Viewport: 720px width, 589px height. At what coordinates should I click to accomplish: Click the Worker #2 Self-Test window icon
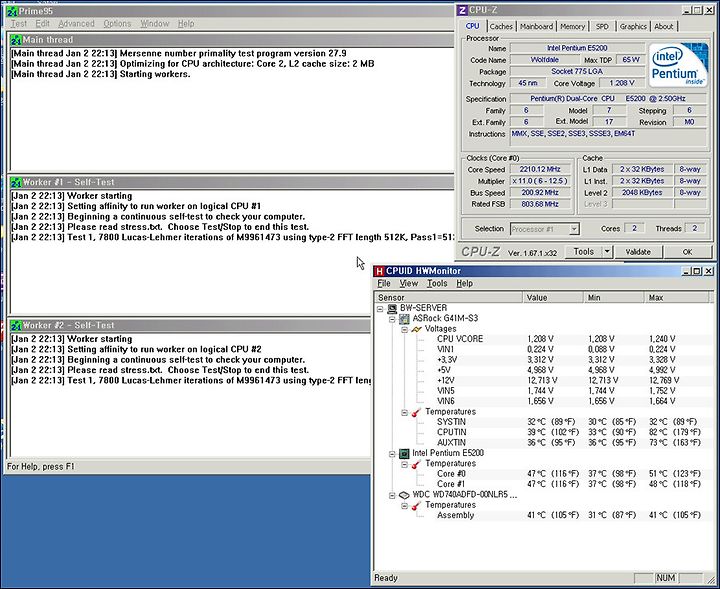pyautogui.click(x=16, y=325)
